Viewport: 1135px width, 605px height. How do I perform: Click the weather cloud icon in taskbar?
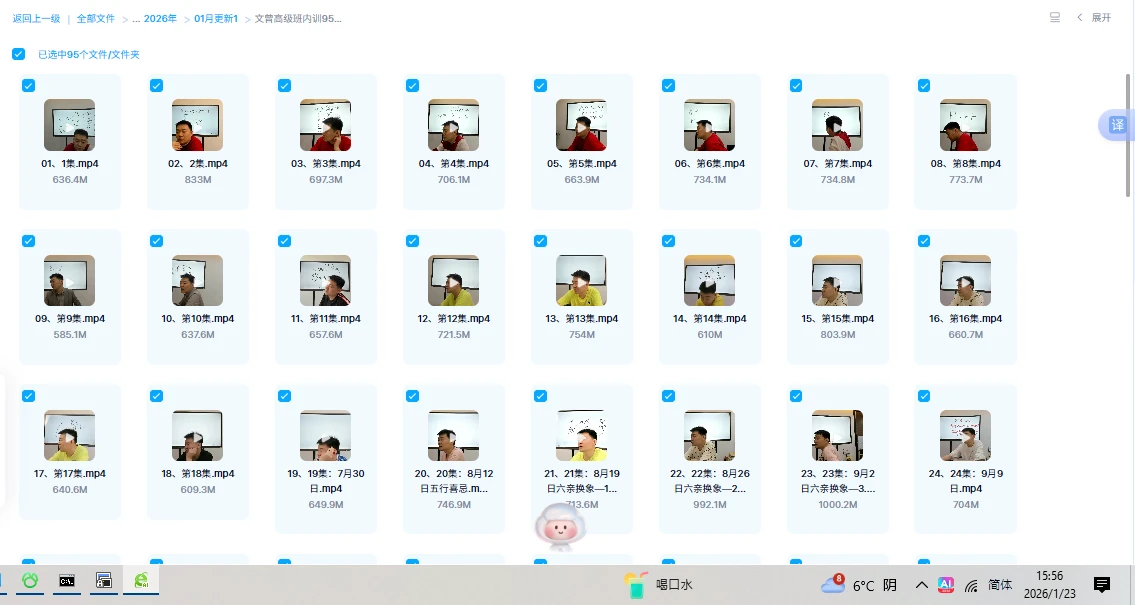click(x=832, y=585)
